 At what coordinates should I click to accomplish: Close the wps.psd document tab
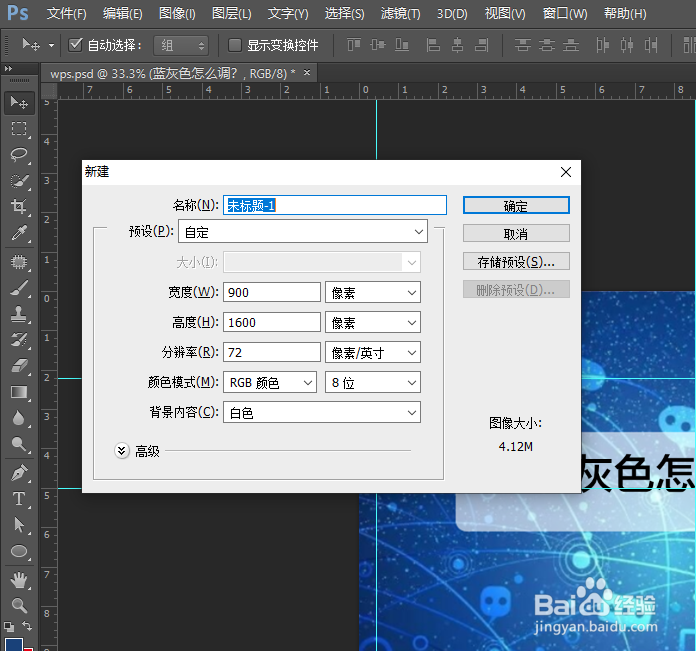pyautogui.click(x=307, y=72)
